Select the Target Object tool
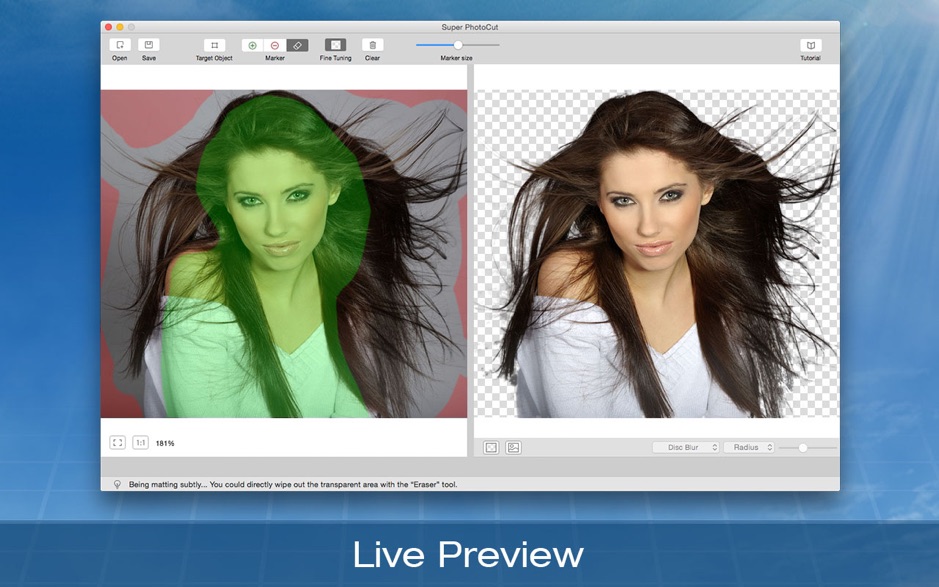This screenshot has height=587, width=939. 215,45
